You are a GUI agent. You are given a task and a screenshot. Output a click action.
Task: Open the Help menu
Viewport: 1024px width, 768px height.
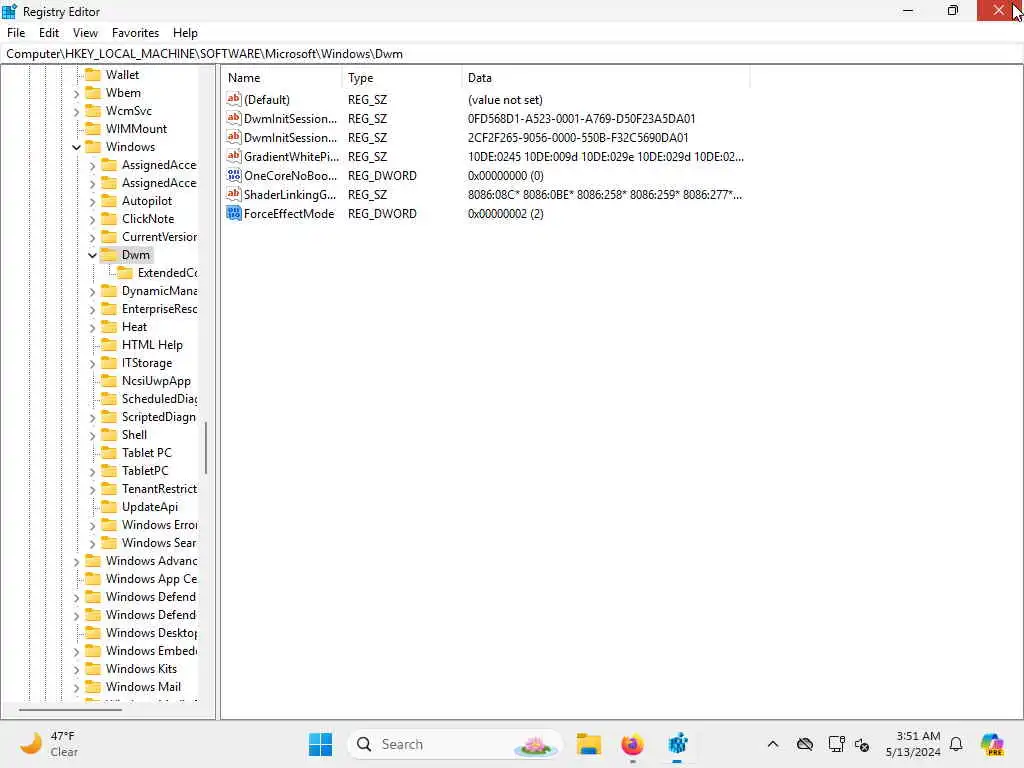[x=185, y=33]
